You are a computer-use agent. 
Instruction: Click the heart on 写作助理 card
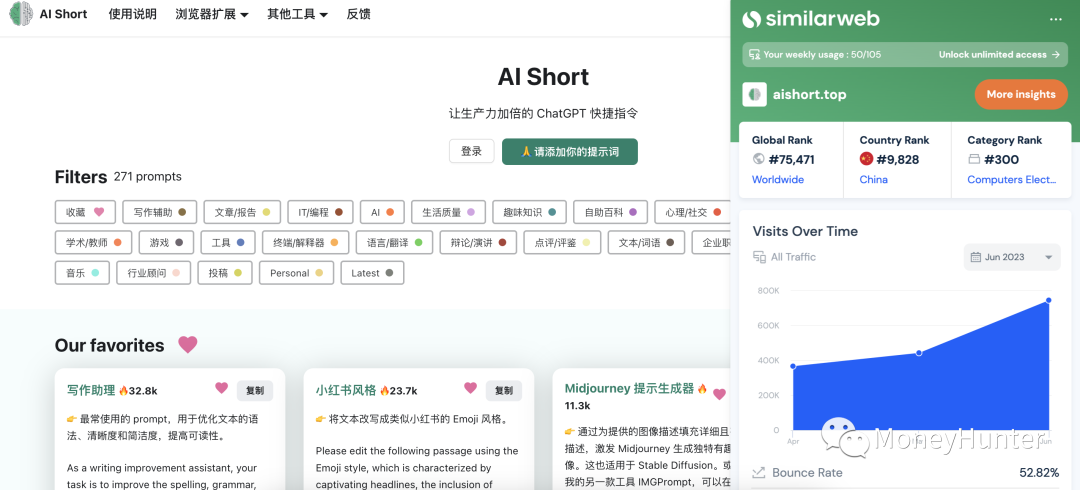click(221, 388)
